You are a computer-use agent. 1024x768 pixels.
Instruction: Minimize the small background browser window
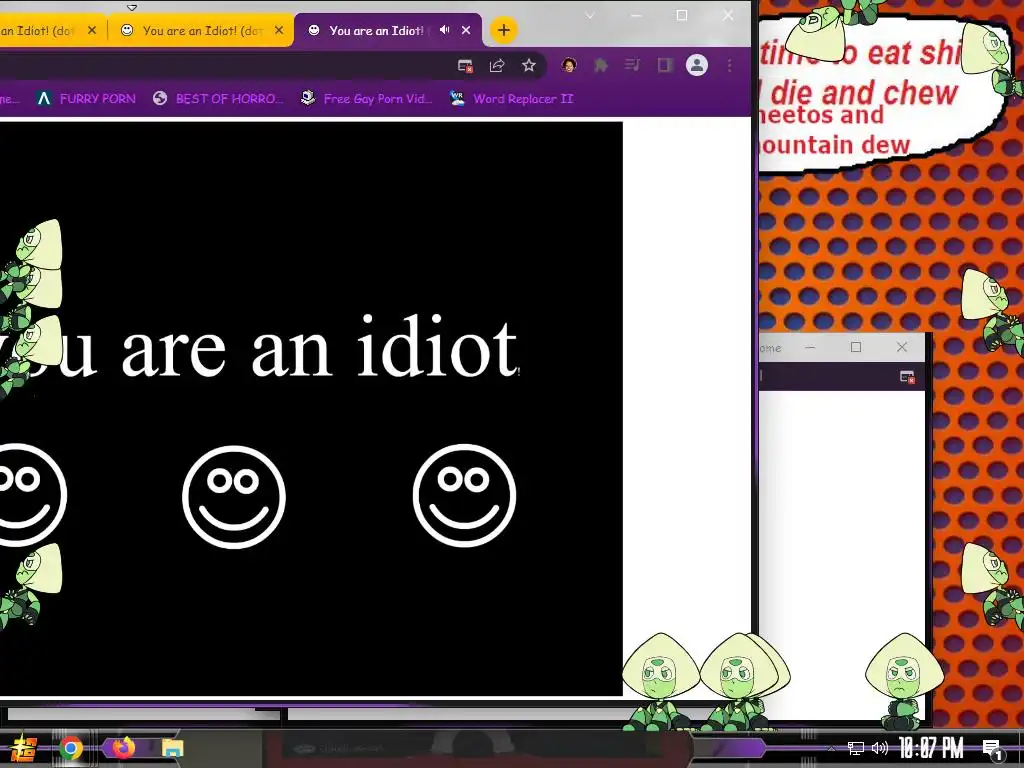coord(810,347)
